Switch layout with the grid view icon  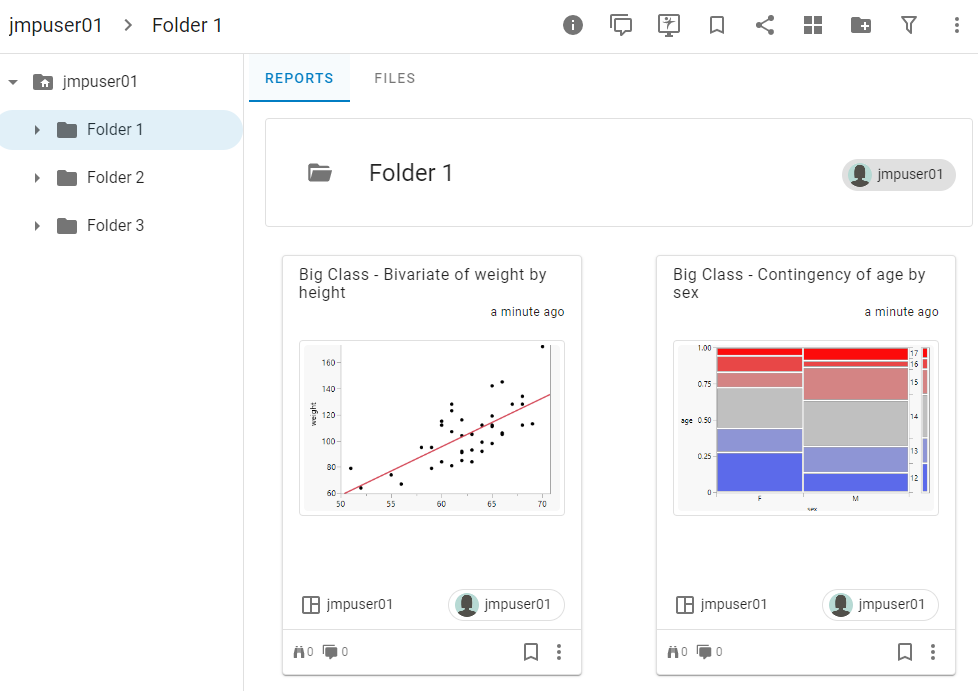coord(813,25)
